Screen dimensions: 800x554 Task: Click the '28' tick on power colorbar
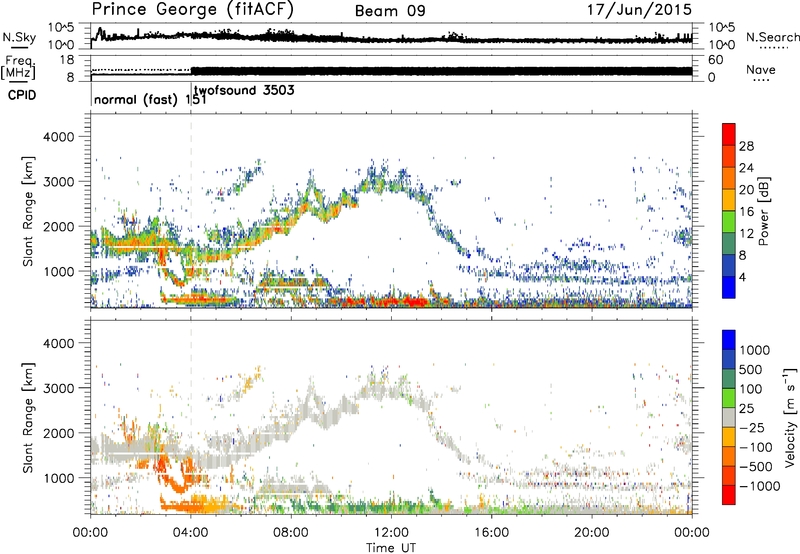tap(746, 146)
